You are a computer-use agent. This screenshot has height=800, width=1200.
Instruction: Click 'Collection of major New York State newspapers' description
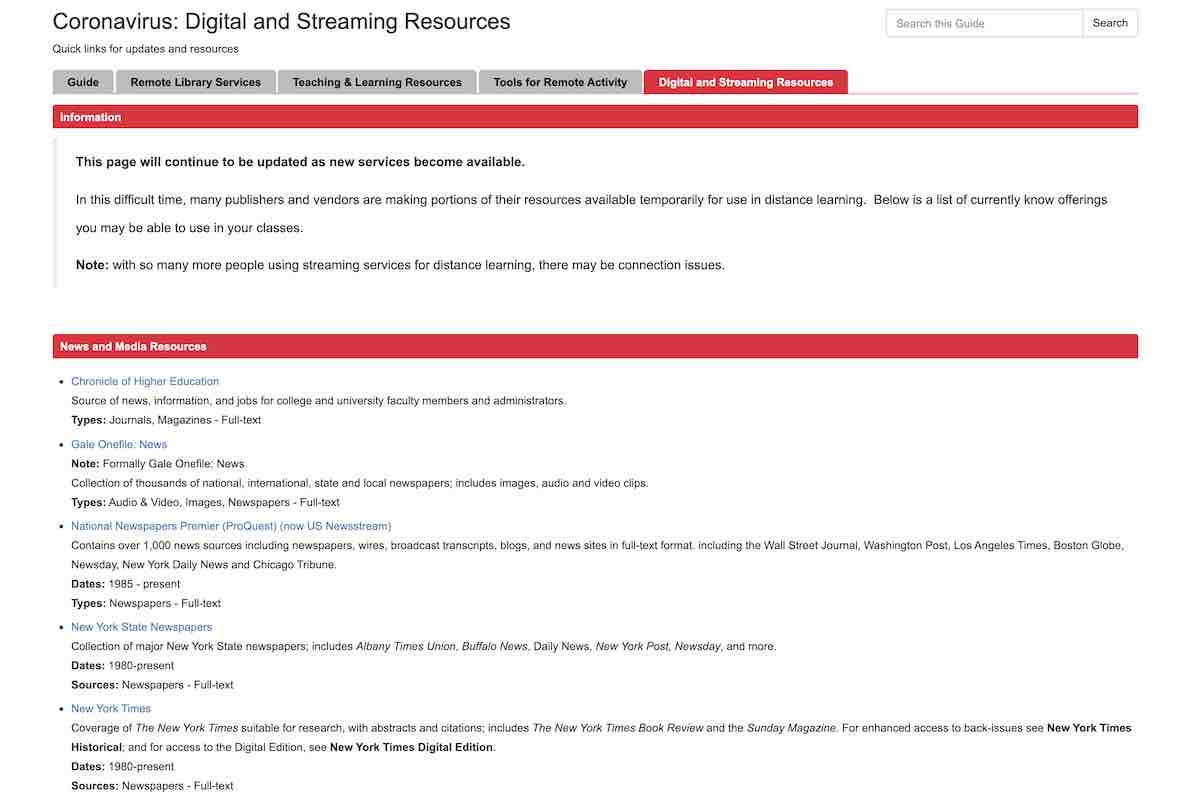coord(424,646)
